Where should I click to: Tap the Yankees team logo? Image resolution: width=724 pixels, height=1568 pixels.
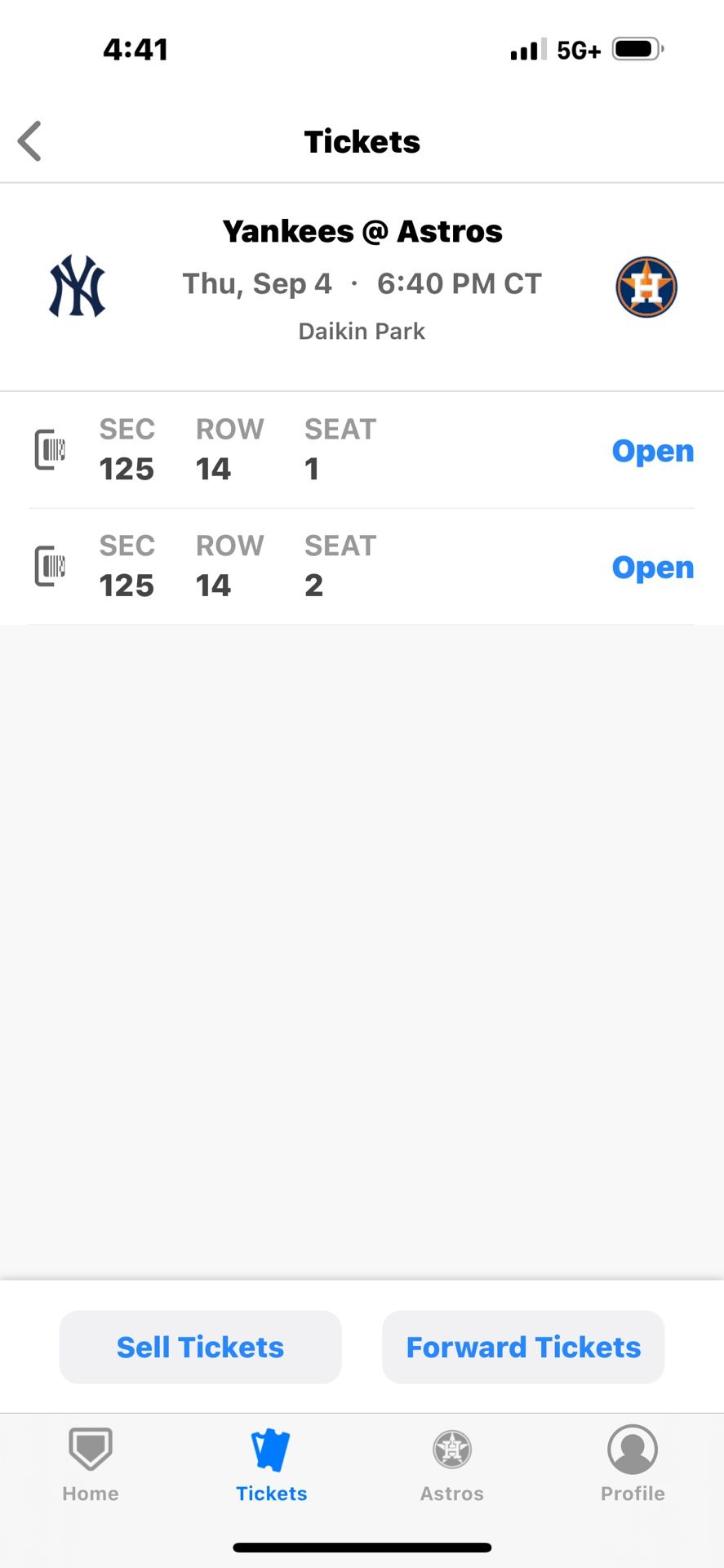click(78, 287)
